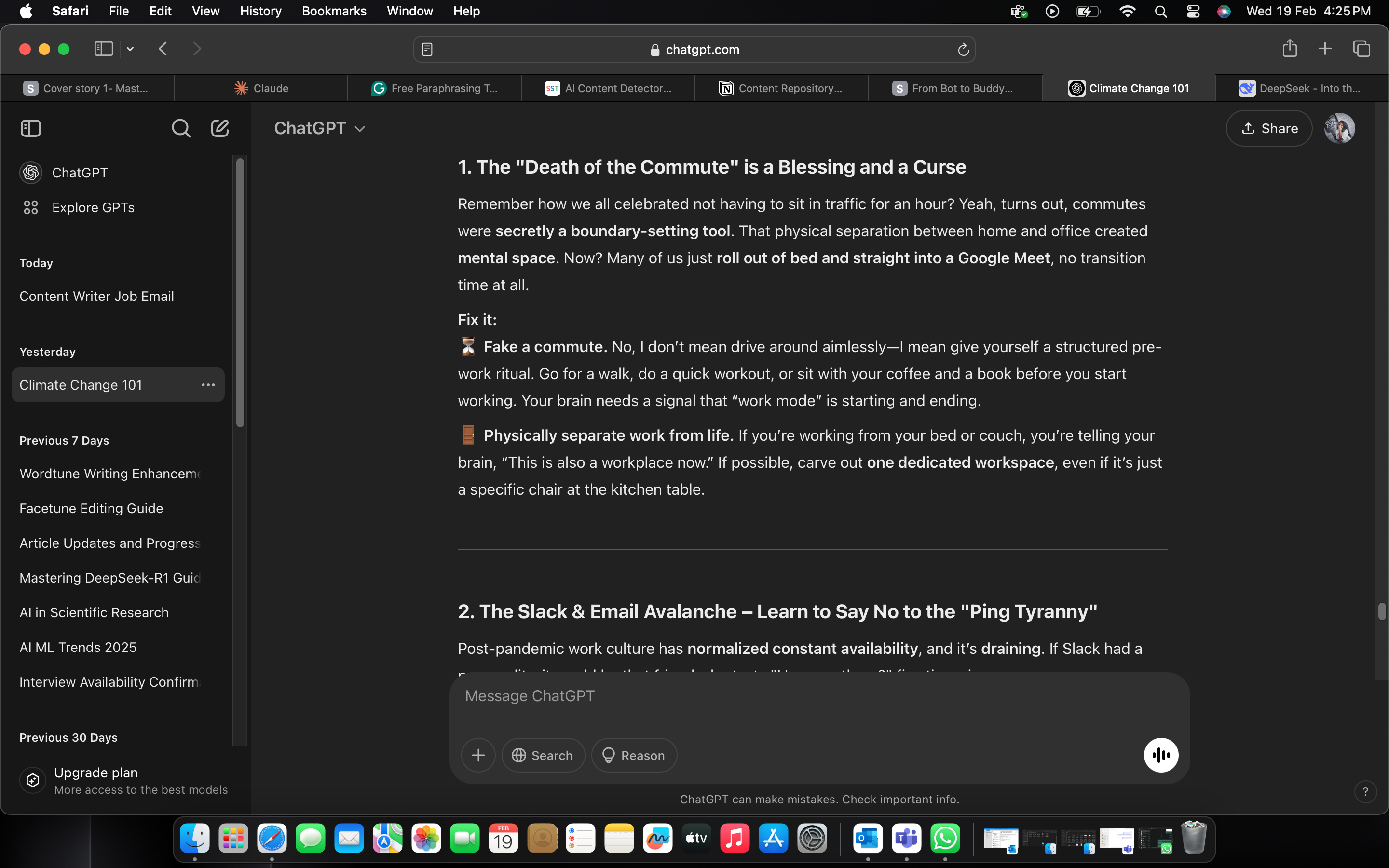Go back with Safari back arrow
This screenshot has height=868, width=1389.
click(x=163, y=49)
